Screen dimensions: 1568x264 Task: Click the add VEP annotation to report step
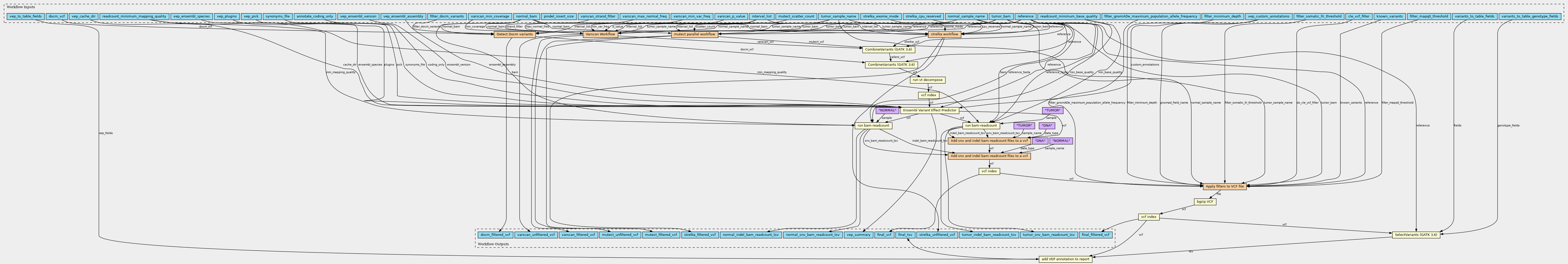click(x=1065, y=259)
